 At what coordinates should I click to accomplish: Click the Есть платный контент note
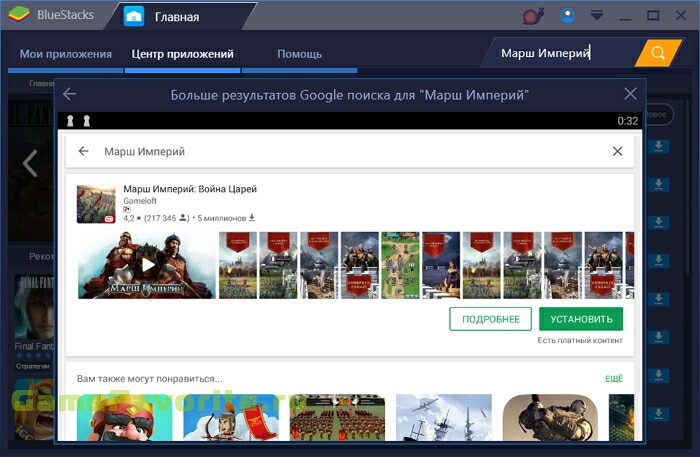coord(580,340)
